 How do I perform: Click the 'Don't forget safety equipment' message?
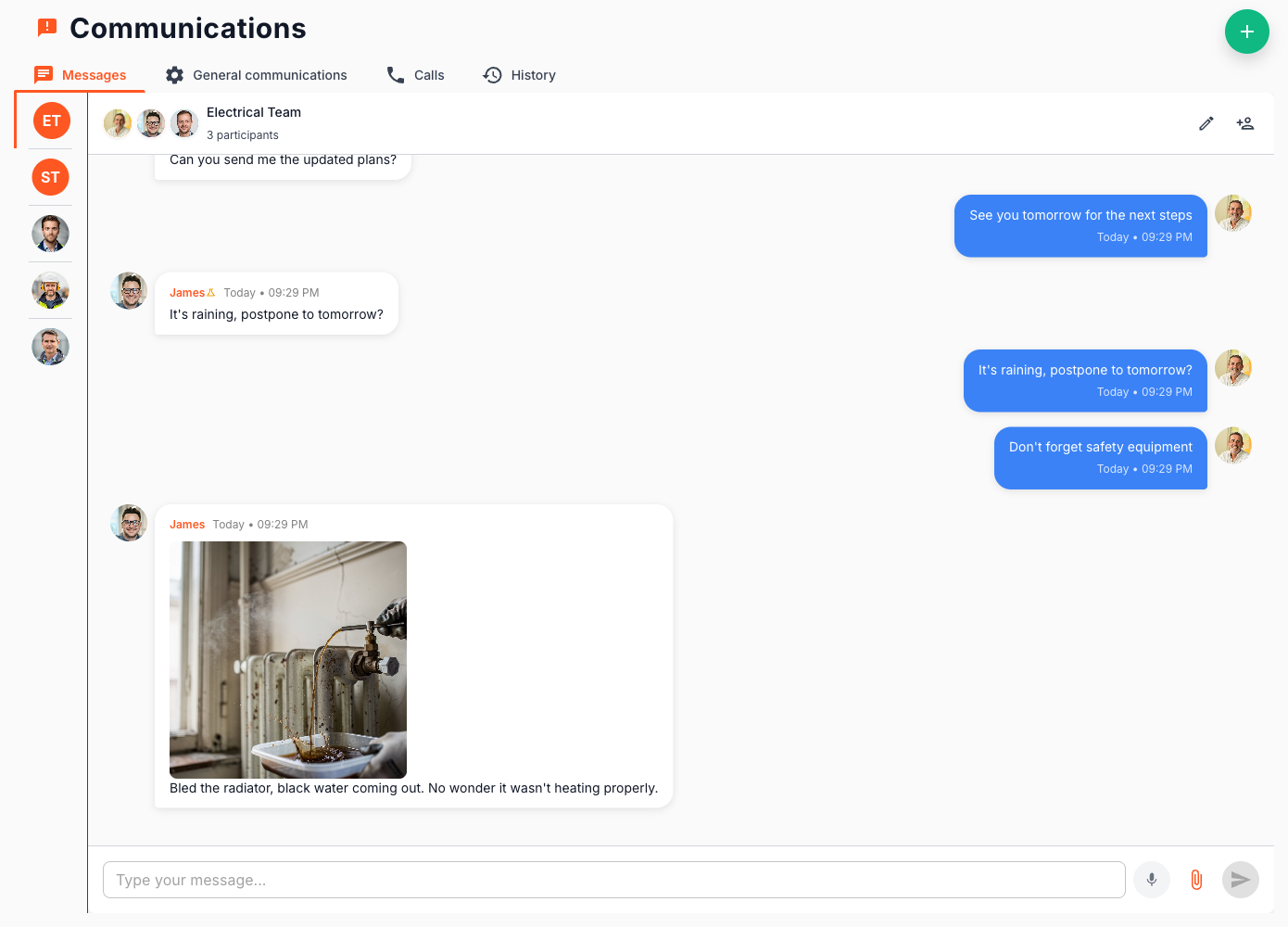(1100, 447)
